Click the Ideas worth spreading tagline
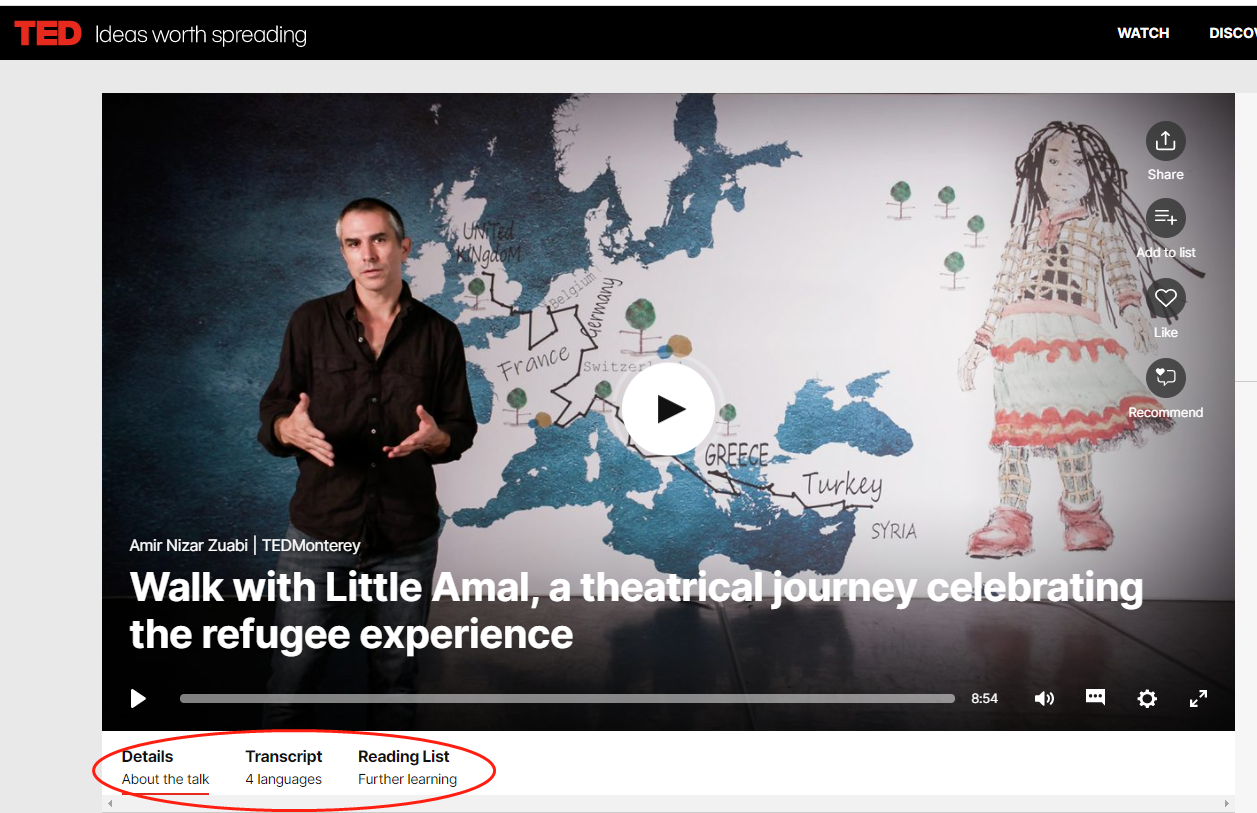The image size is (1257, 813). (x=201, y=34)
